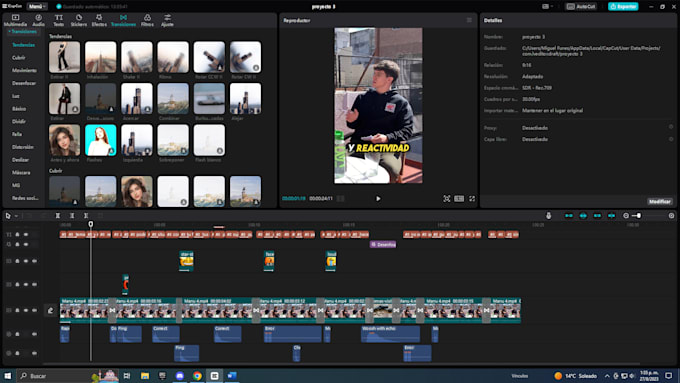Enter fullscreen preview mode
Image resolution: width=680 pixels, height=383 pixels.
472,199
